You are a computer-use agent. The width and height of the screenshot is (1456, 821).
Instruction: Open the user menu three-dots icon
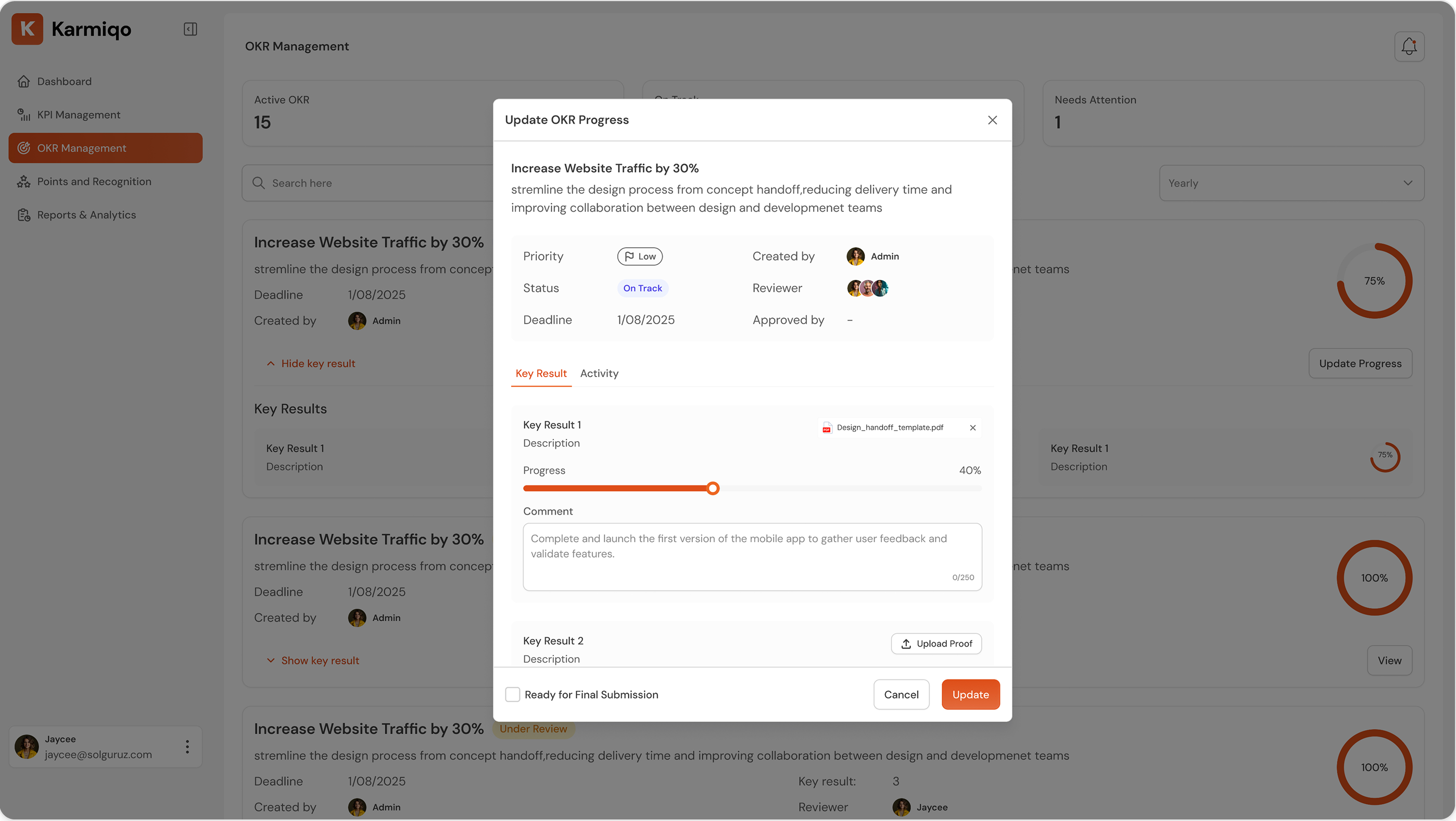click(x=187, y=747)
